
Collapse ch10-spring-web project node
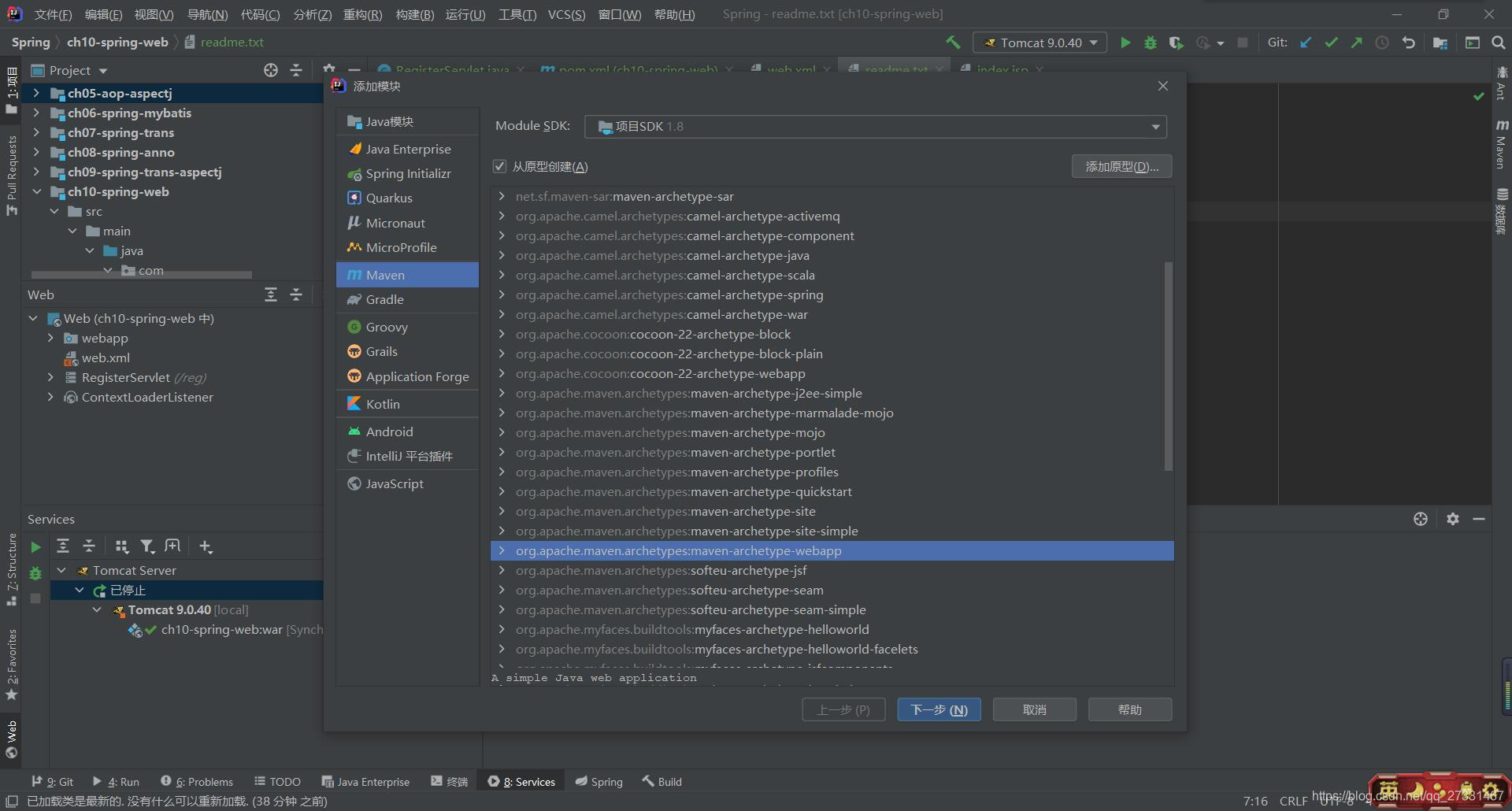pyautogui.click(x=36, y=191)
